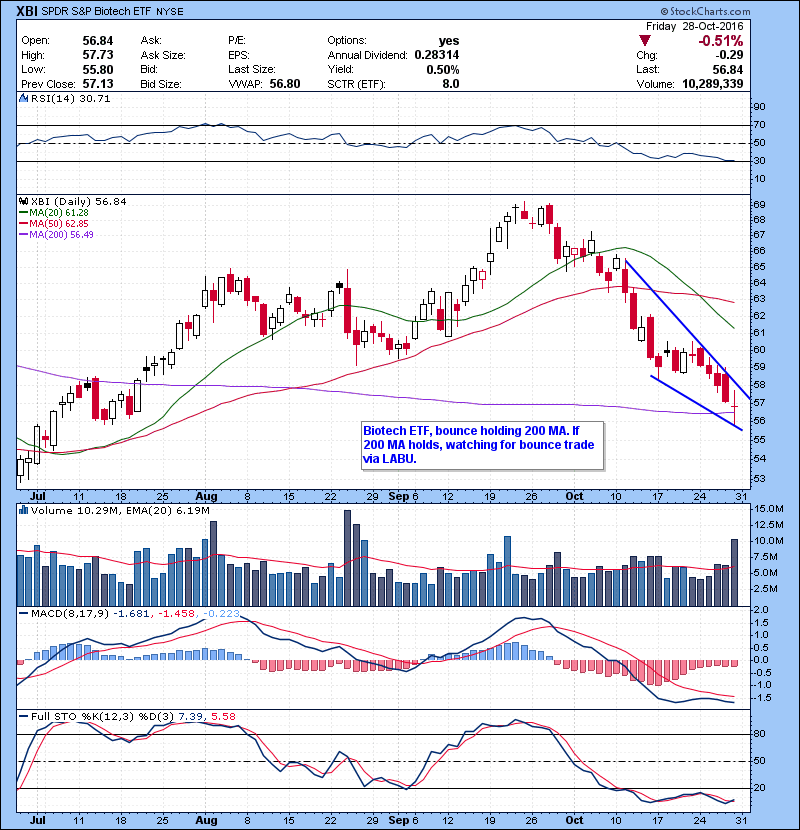Click the date Friday 28-Oct-2016
The height and width of the screenshot is (830, 800).
tap(695, 26)
